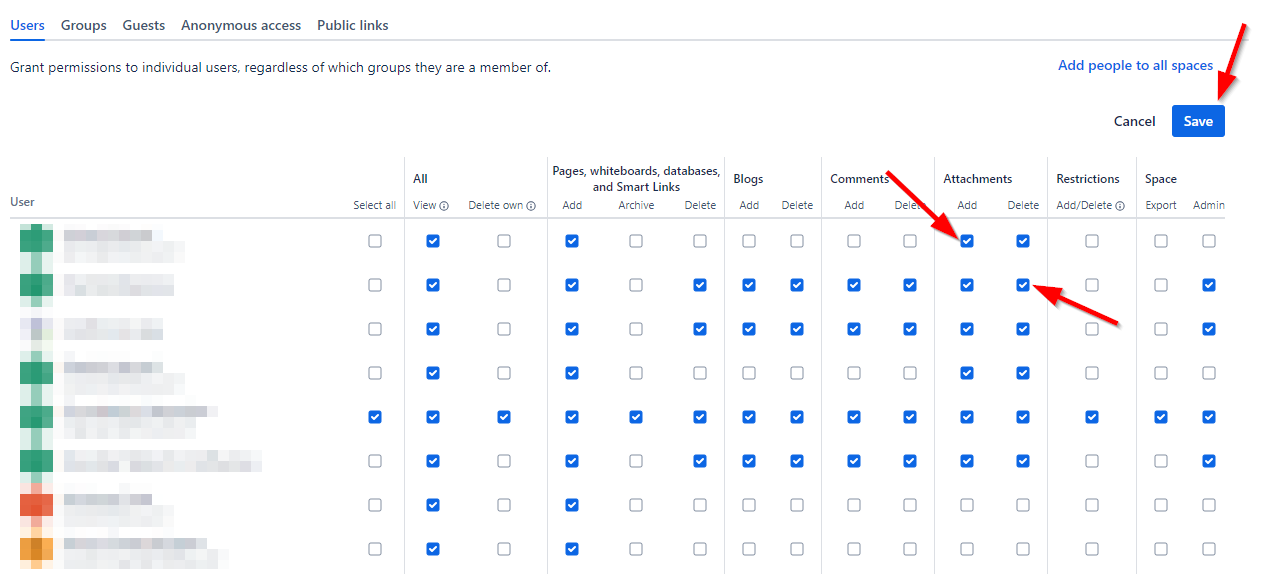Tick Select all for the red-avatar user
1261x574 pixels.
point(375,505)
